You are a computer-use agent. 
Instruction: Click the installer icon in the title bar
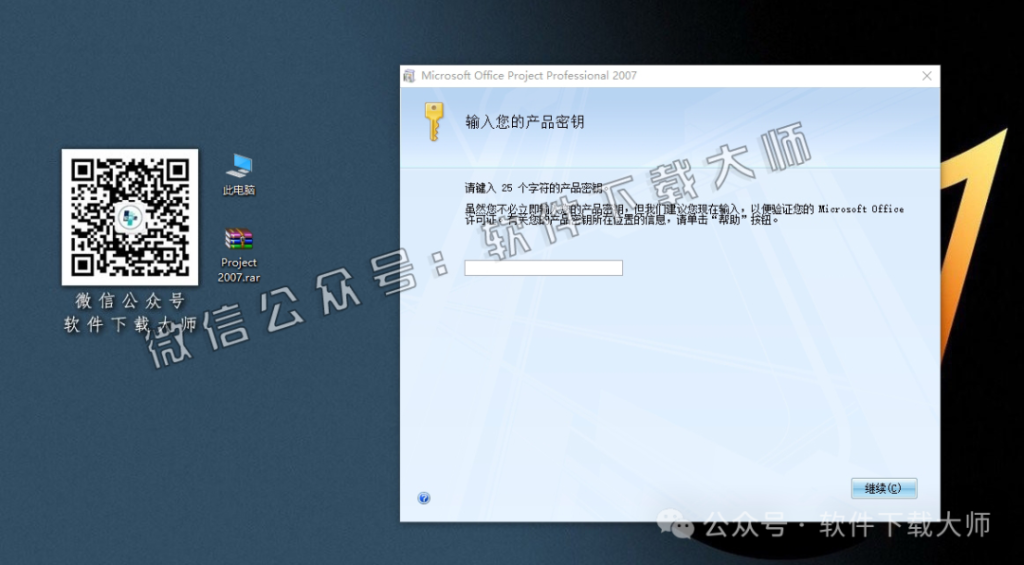pos(409,76)
